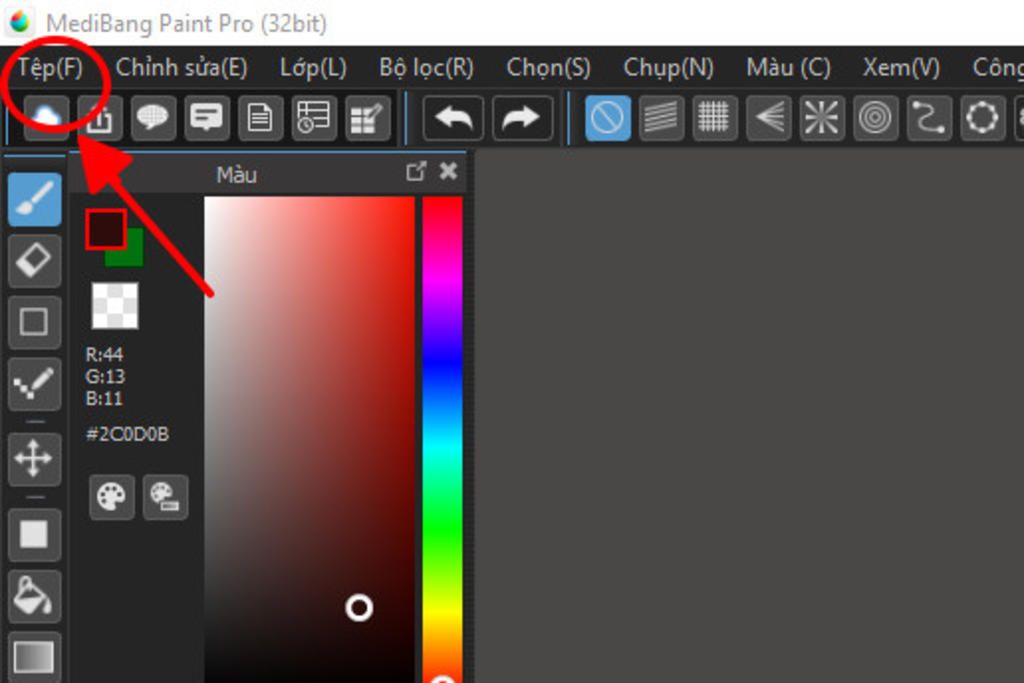This screenshot has width=1024, height=683.
Task: Click the dark red foreground color swatch
Action: pos(106,229)
